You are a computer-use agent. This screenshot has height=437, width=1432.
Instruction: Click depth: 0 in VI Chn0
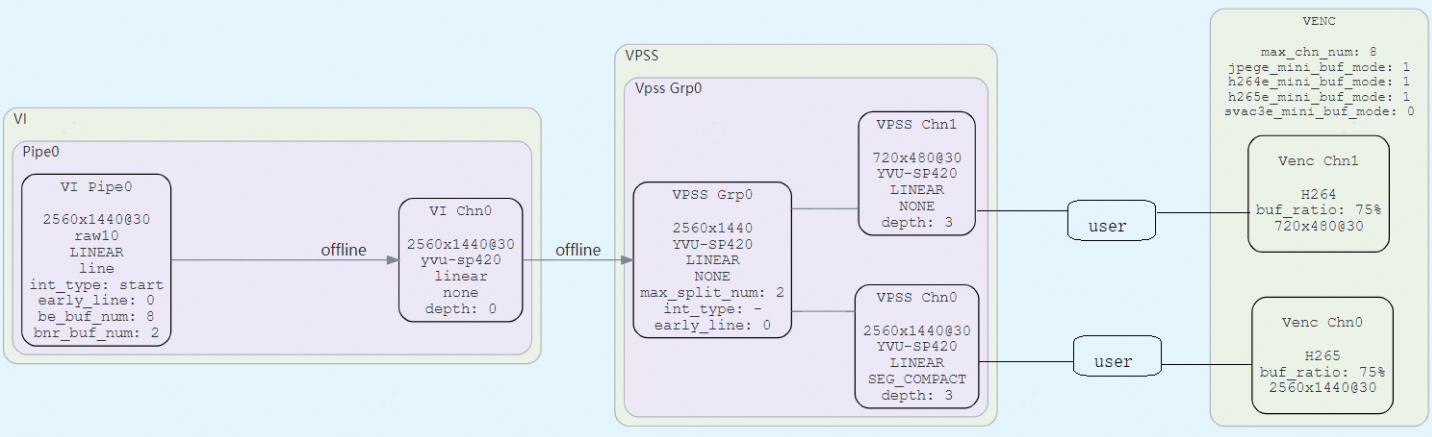(461, 308)
